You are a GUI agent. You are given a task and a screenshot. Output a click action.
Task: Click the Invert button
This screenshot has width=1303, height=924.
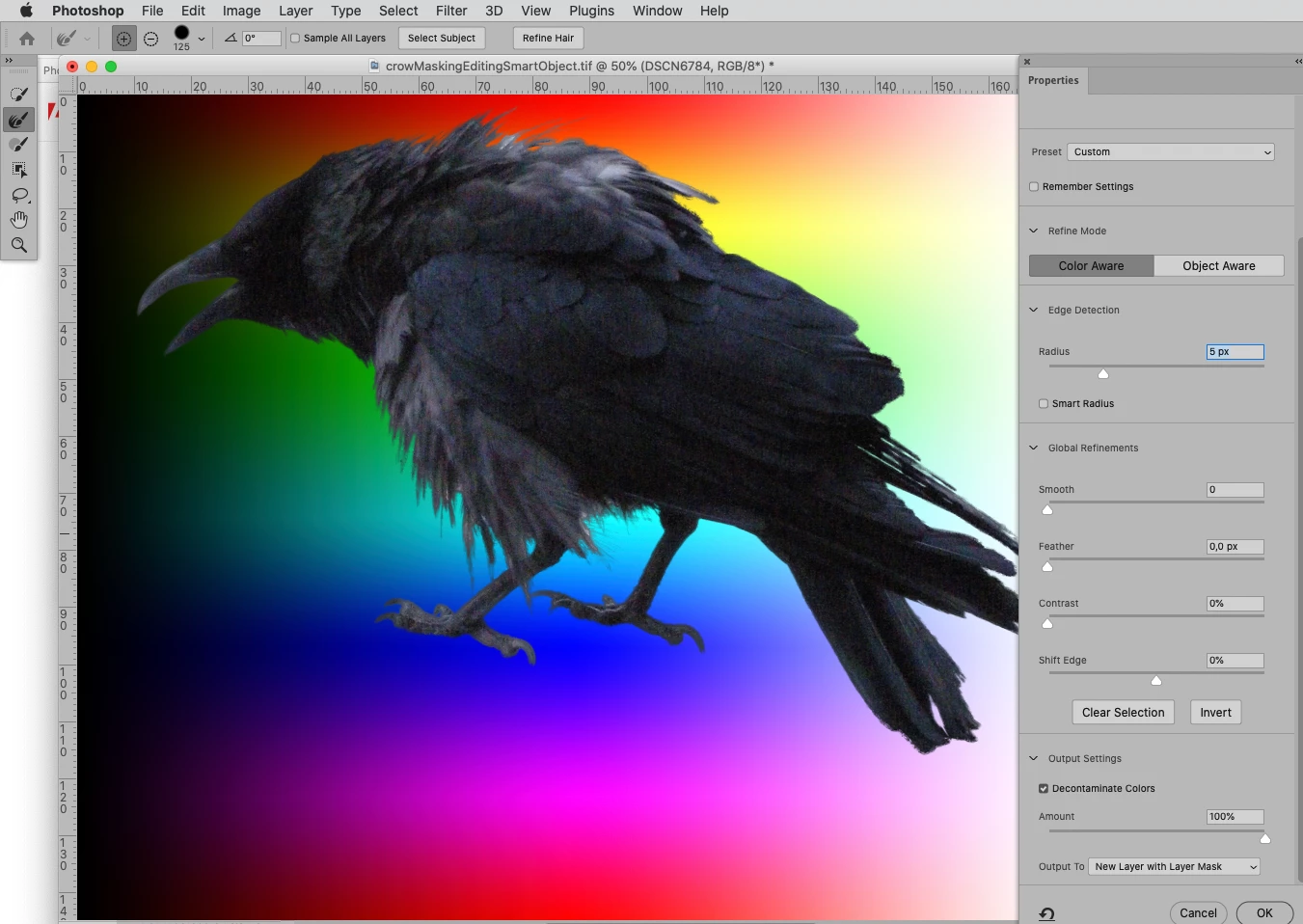click(x=1215, y=713)
